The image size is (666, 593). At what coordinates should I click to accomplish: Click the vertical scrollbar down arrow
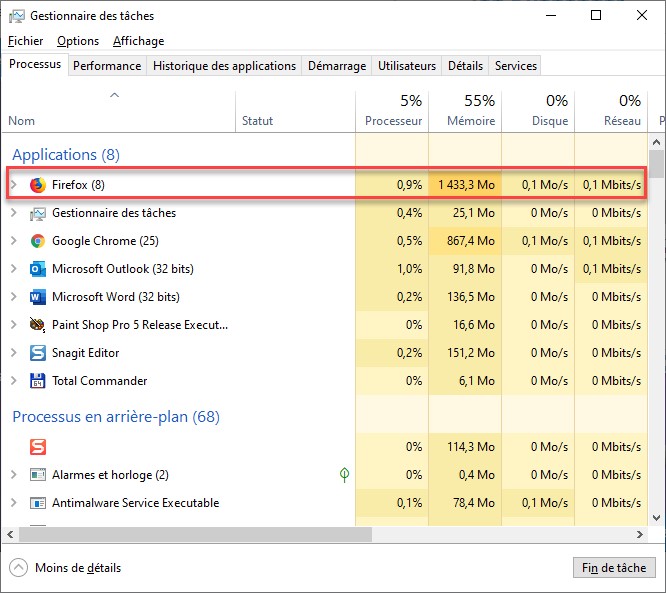pos(656,518)
